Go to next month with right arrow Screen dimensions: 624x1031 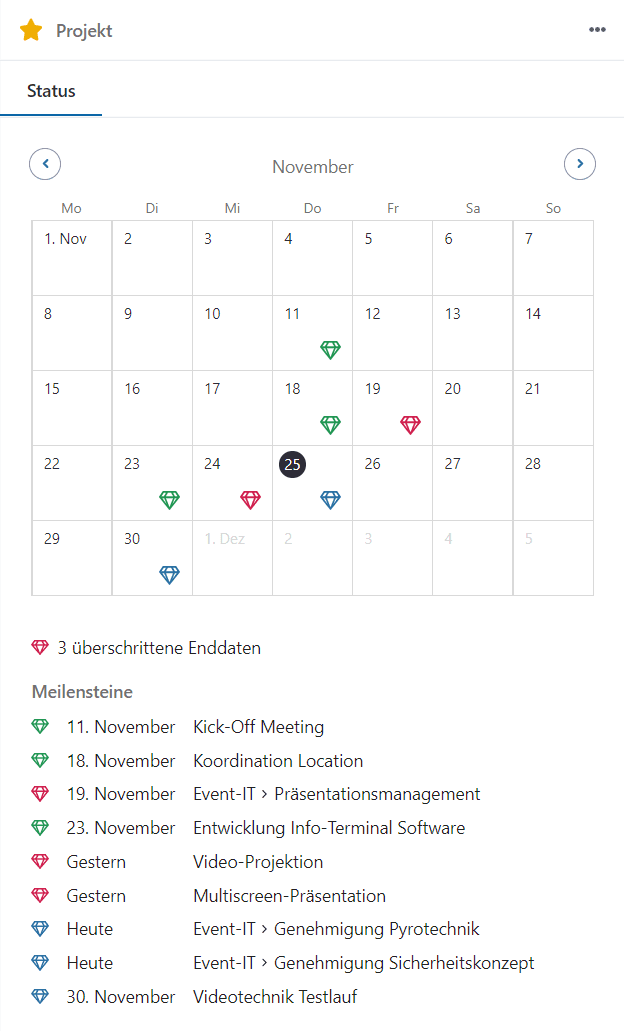(x=580, y=164)
